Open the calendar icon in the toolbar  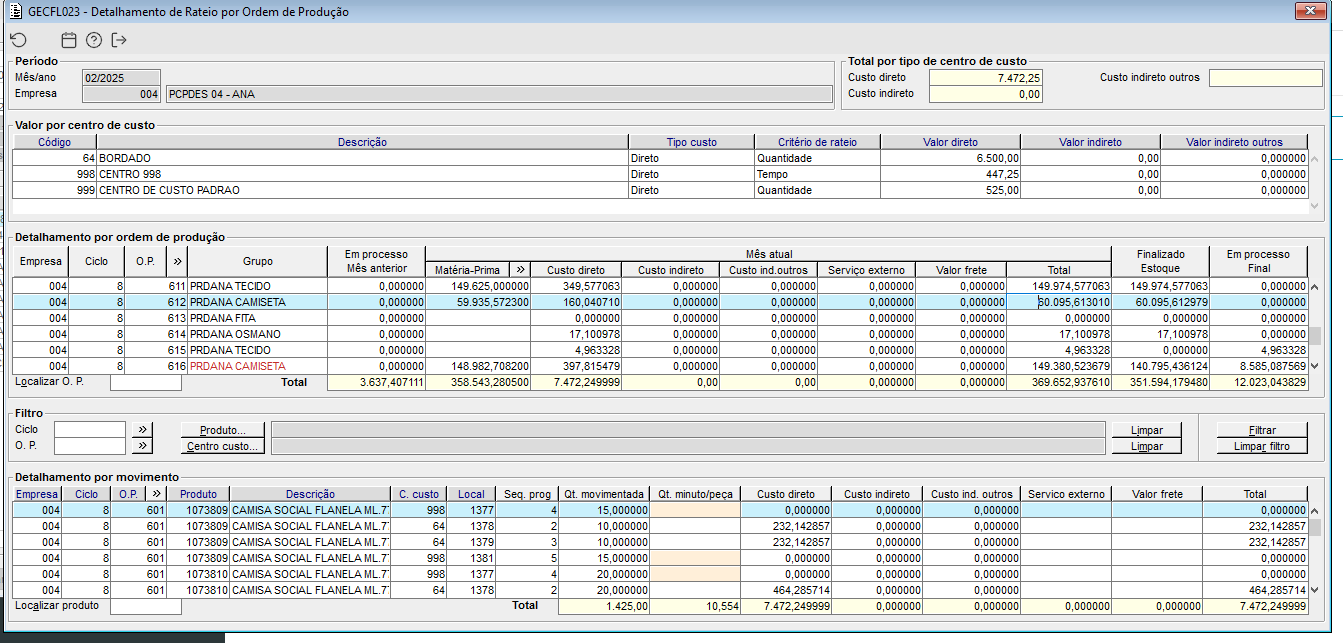(x=69, y=40)
